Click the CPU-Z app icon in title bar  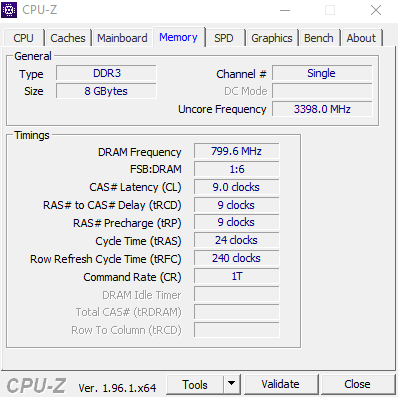coord(9,10)
